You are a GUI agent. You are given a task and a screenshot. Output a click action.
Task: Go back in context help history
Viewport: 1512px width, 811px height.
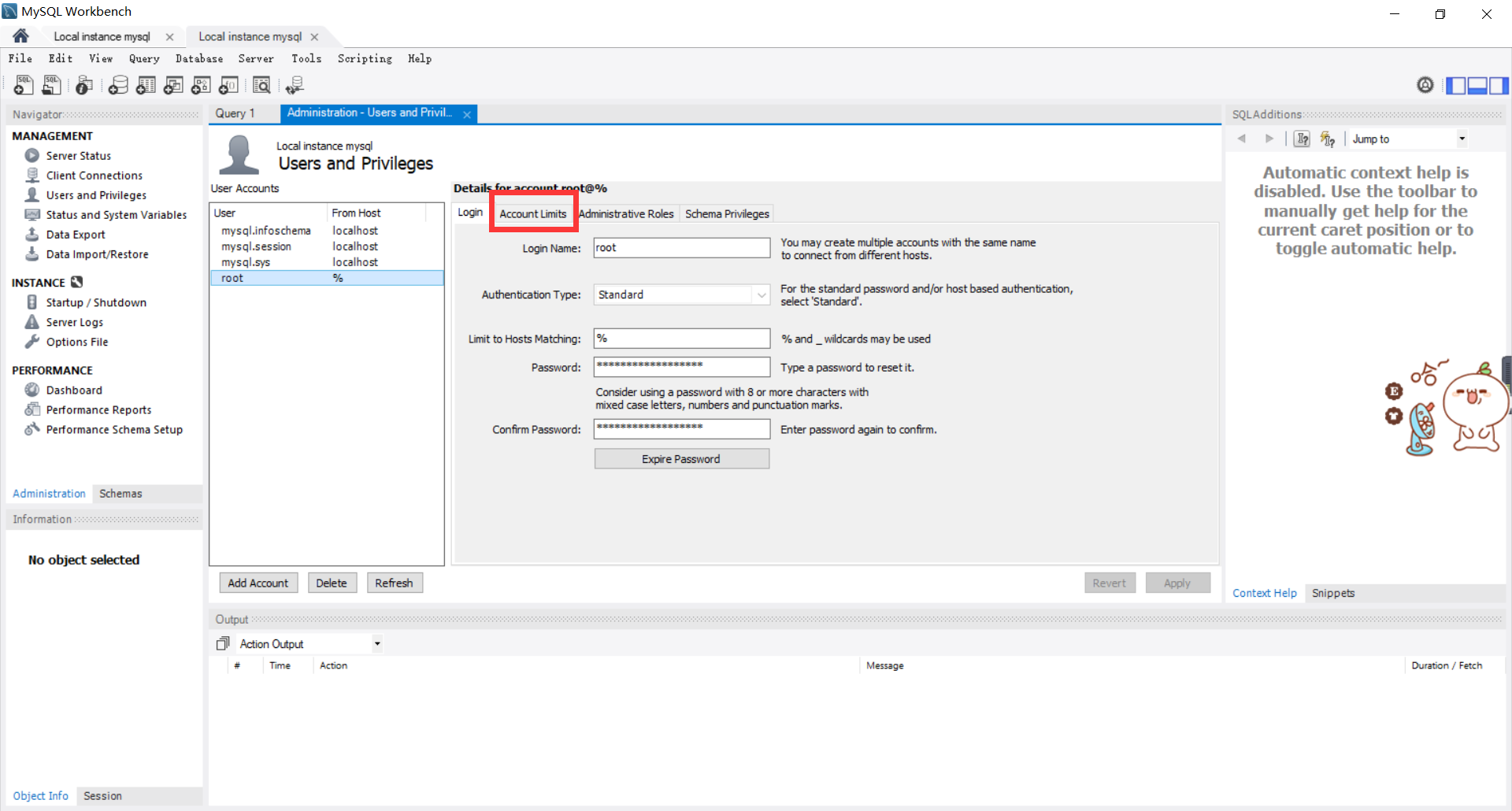(1242, 139)
